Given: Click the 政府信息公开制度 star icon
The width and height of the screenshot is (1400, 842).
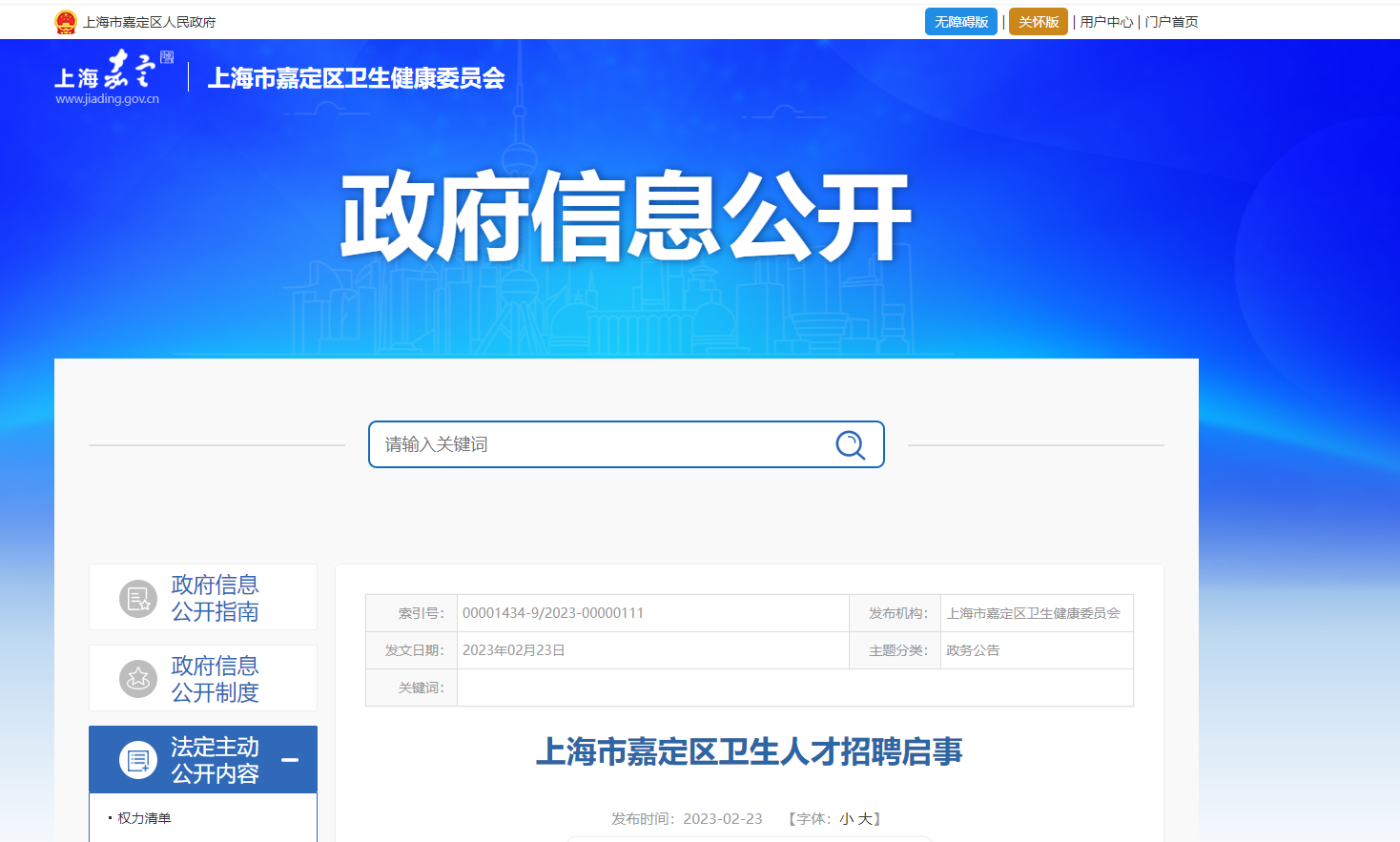Looking at the screenshot, I should [138, 679].
